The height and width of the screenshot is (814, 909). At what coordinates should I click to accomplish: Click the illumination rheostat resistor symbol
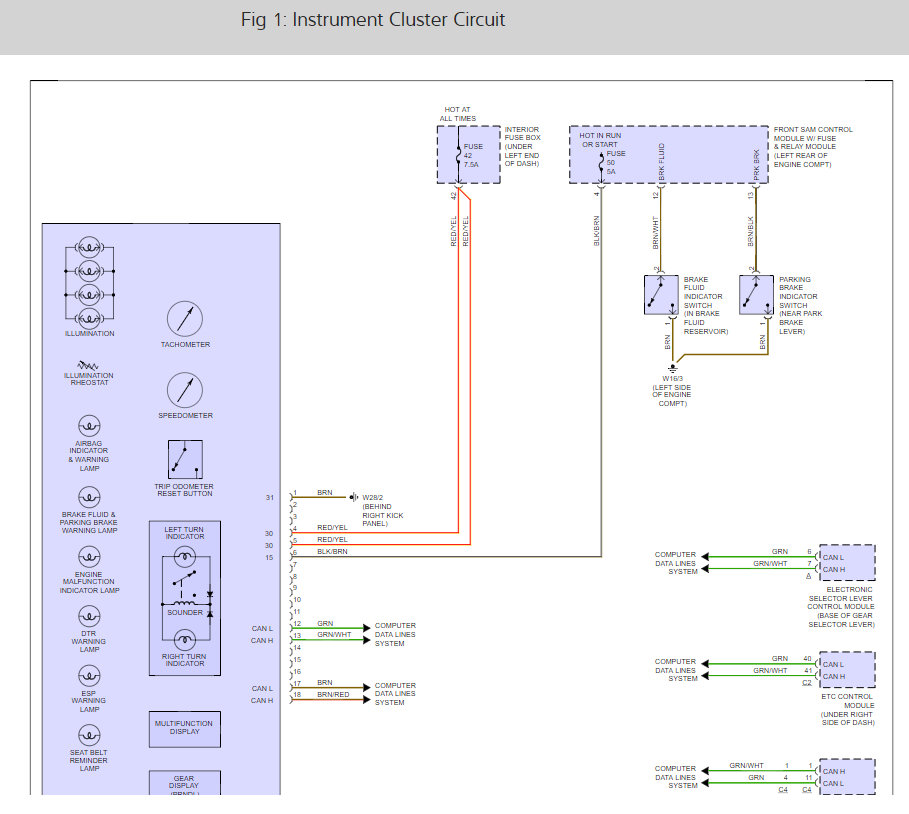coord(89,363)
